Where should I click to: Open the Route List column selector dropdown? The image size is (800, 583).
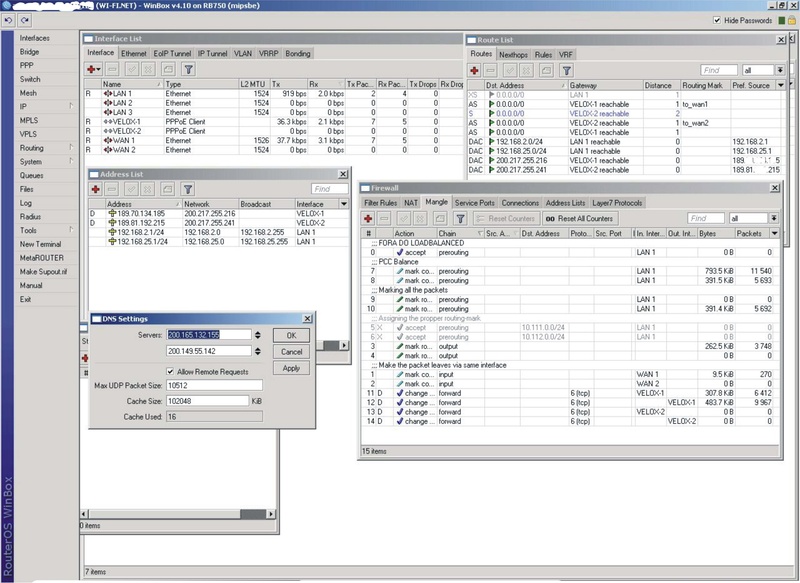tap(781, 85)
